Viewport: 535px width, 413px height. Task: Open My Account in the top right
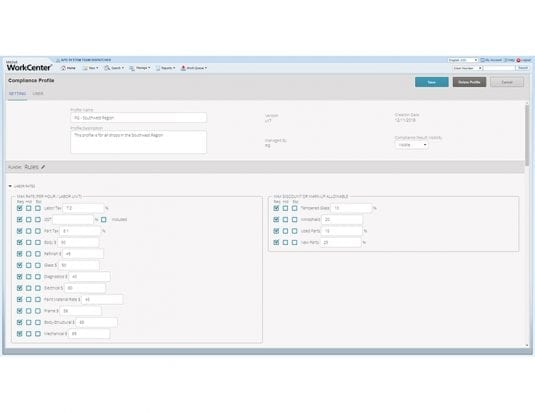point(491,60)
